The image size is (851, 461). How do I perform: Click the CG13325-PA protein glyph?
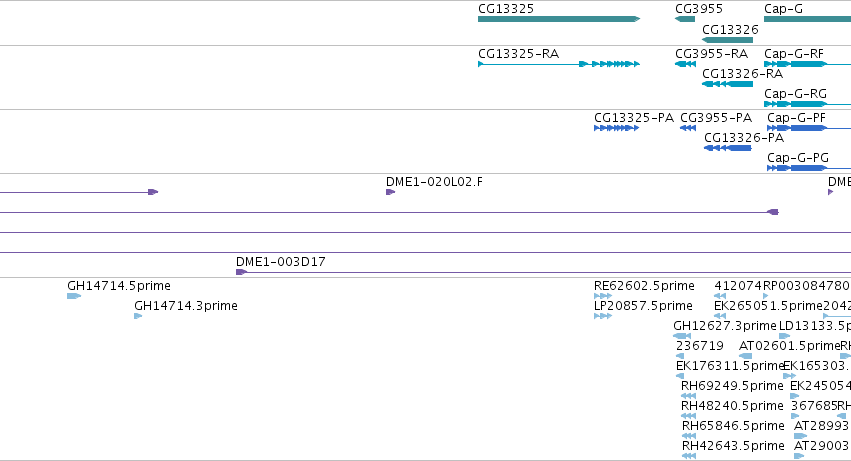pos(617,128)
